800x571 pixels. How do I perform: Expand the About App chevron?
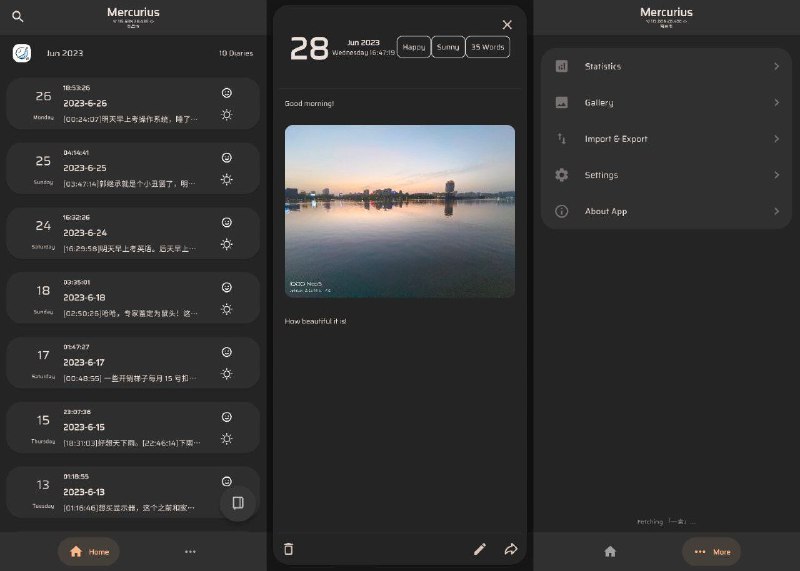(x=776, y=212)
